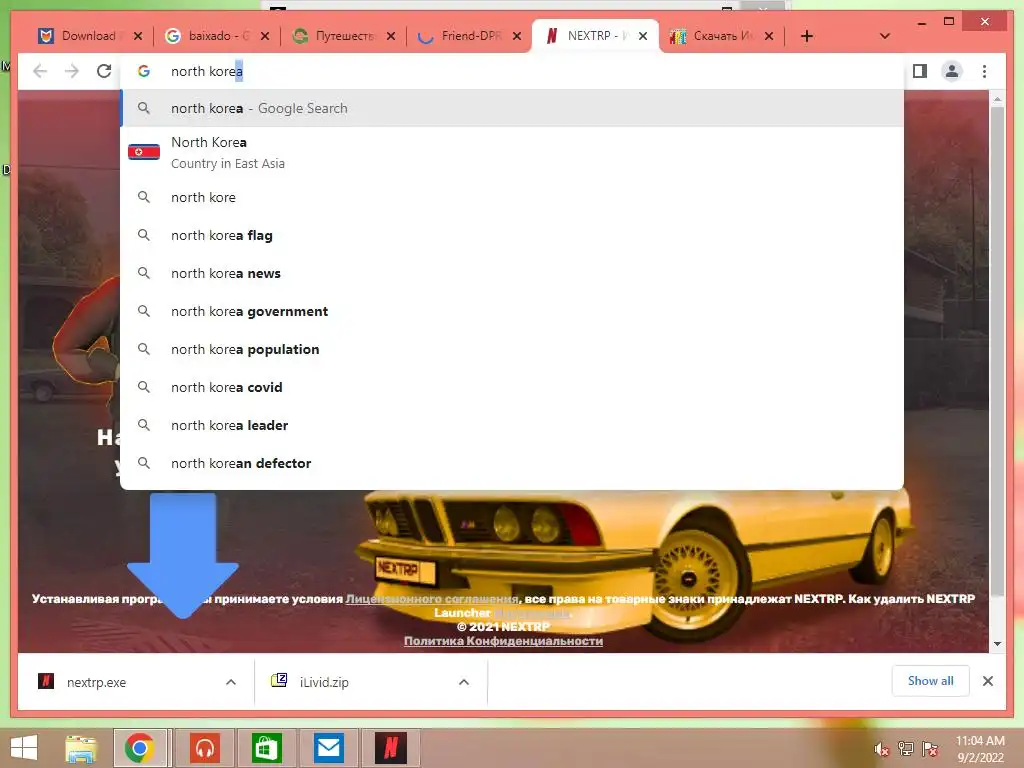The width and height of the screenshot is (1024, 768).
Task: Click the vertical page scrollbar thumb
Action: click(997, 351)
